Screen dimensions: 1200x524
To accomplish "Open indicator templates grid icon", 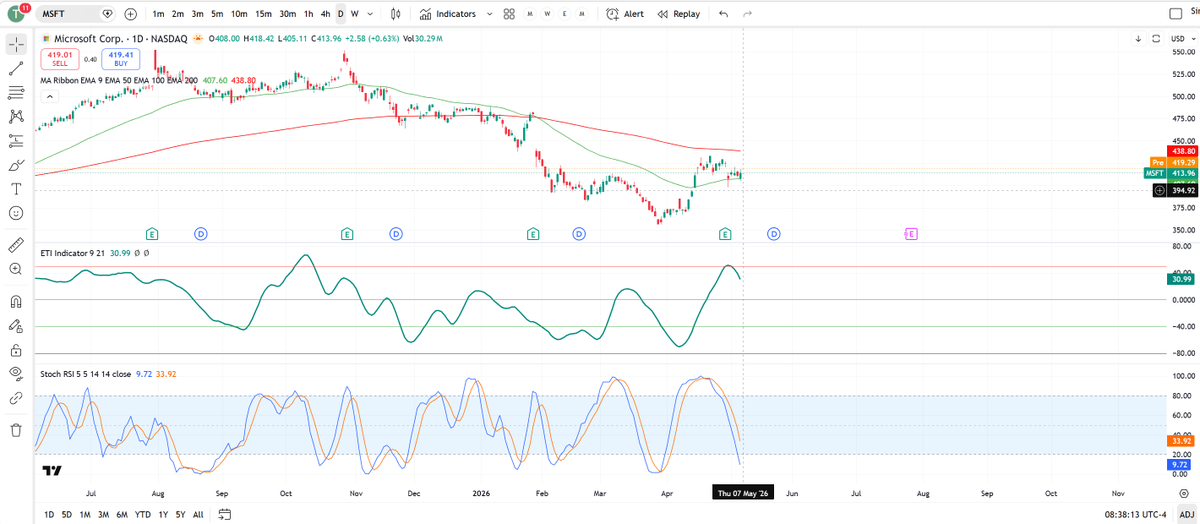I will click(x=509, y=14).
